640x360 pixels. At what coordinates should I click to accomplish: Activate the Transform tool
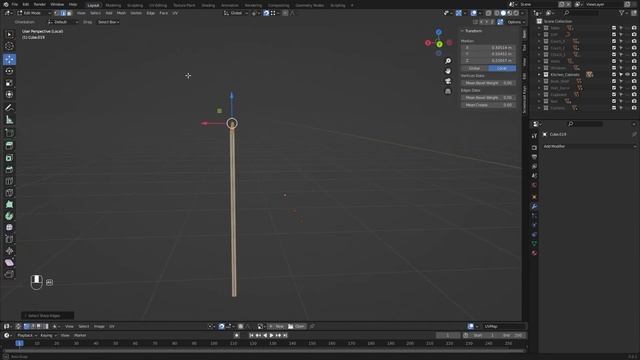click(9, 95)
